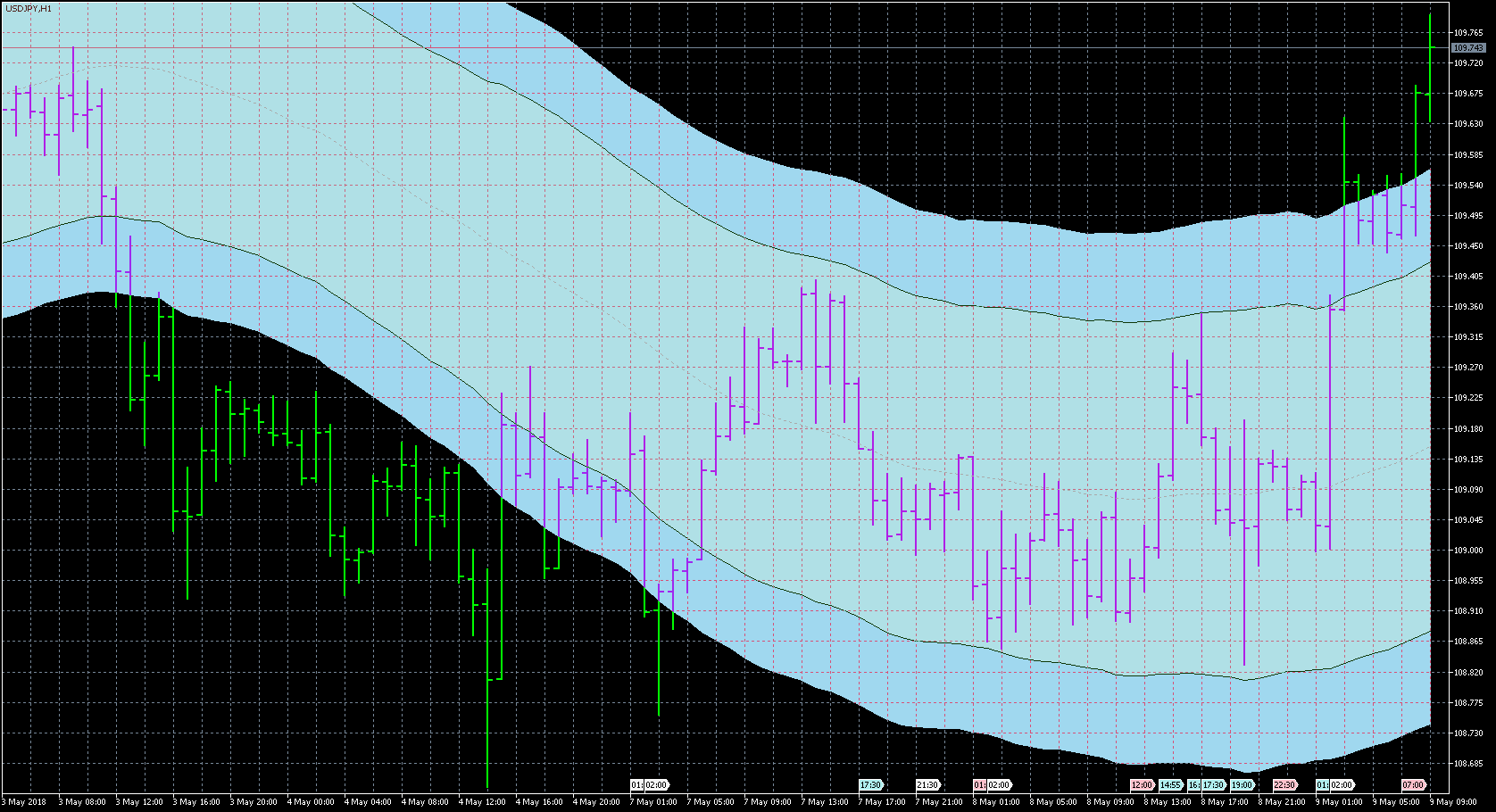Select the 109.720 price level label

(x=1468, y=63)
